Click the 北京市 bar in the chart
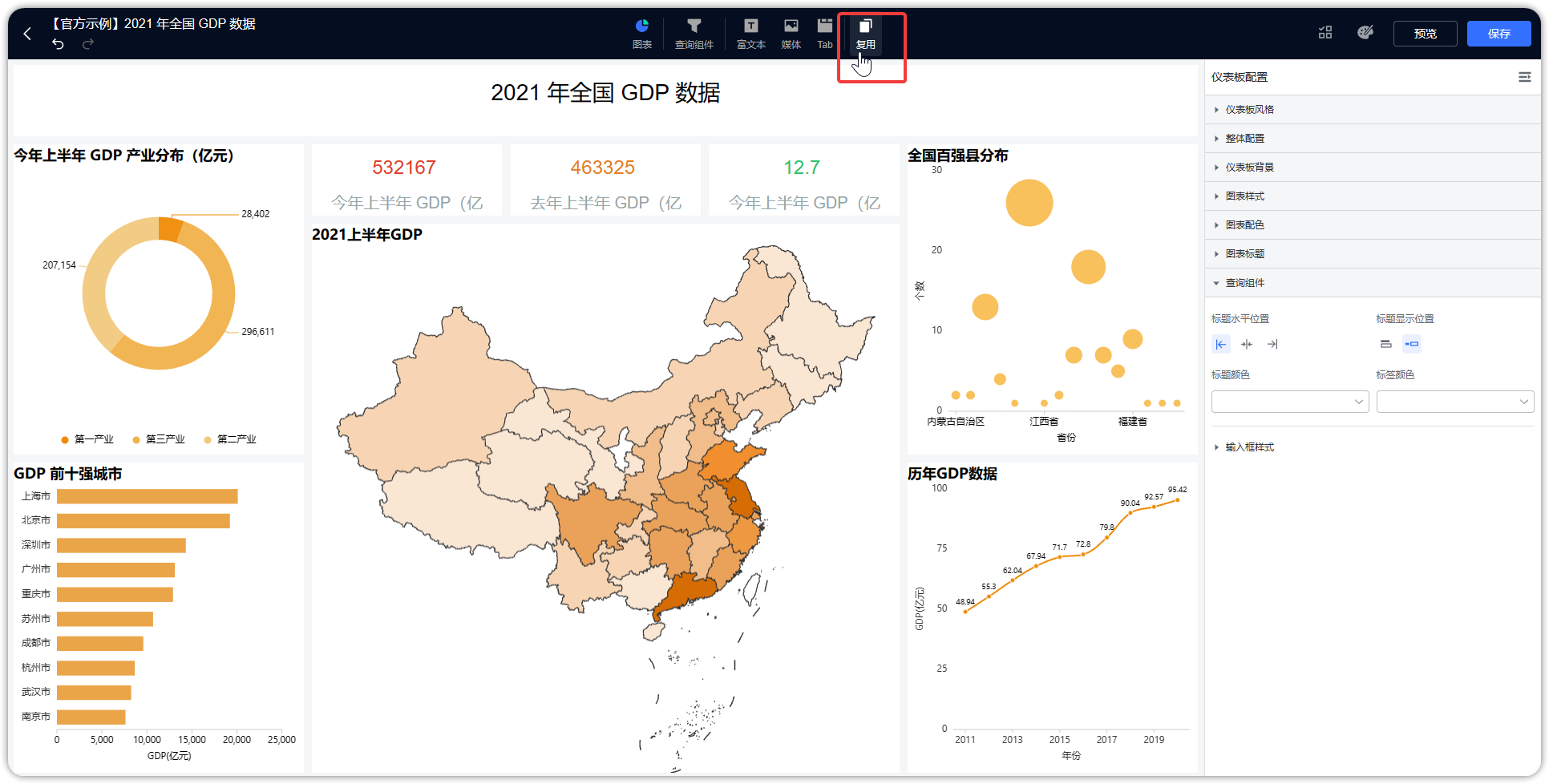Viewport: 1549px width, 784px height. tap(144, 521)
